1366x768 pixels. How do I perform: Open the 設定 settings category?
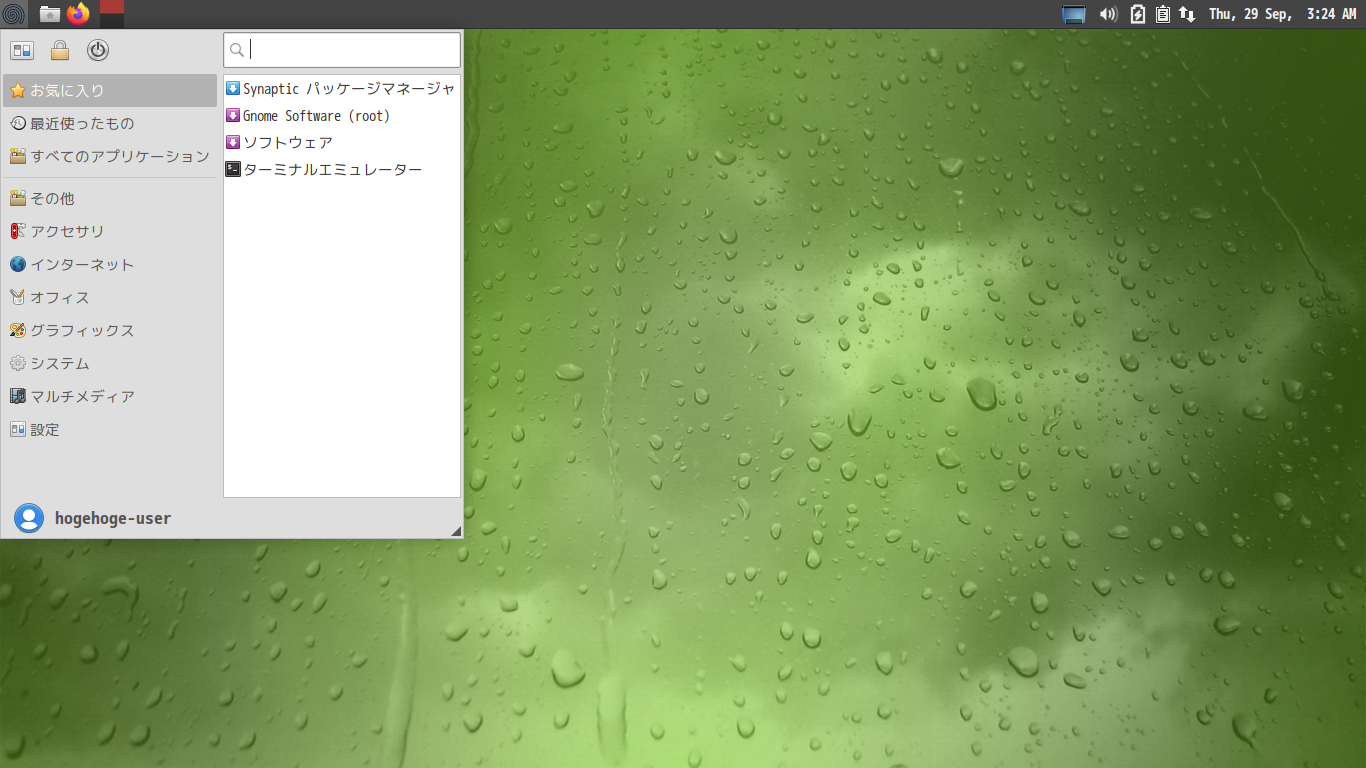110,429
